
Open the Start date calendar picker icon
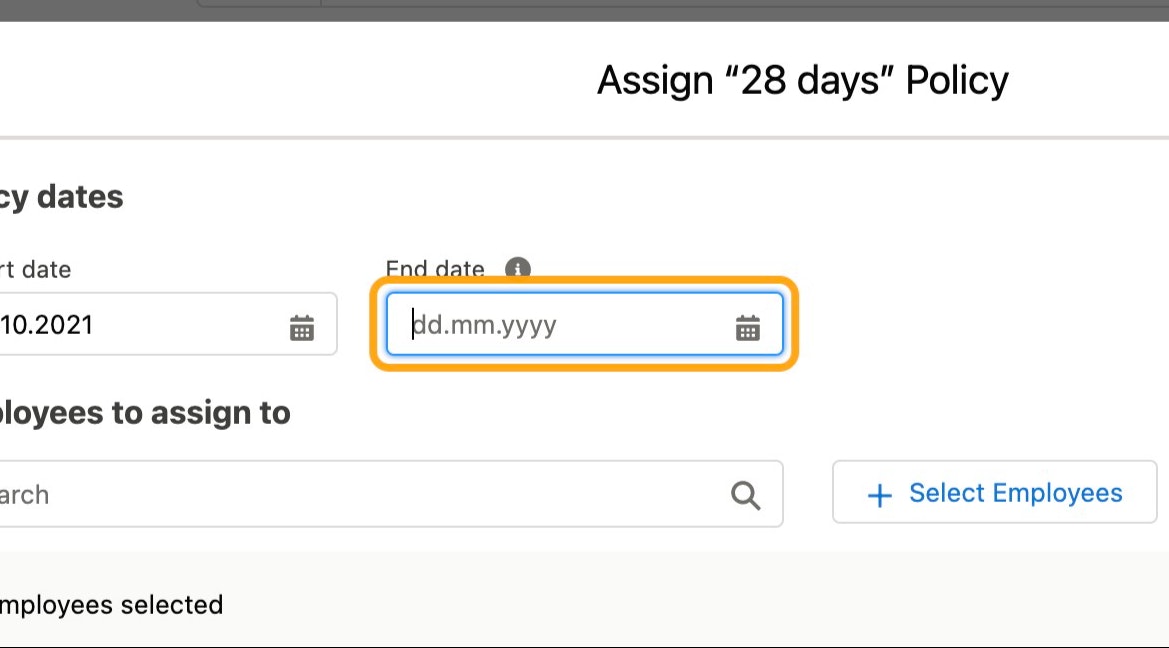click(302, 327)
